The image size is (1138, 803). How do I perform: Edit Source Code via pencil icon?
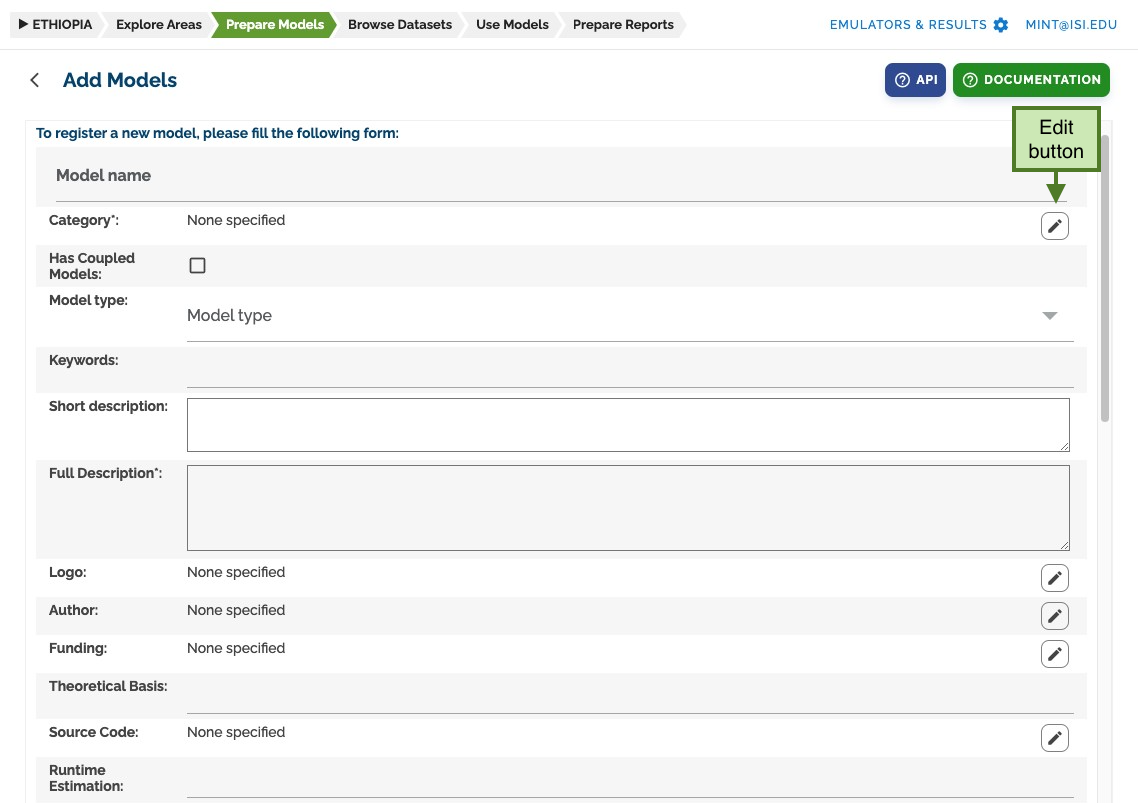click(1055, 738)
